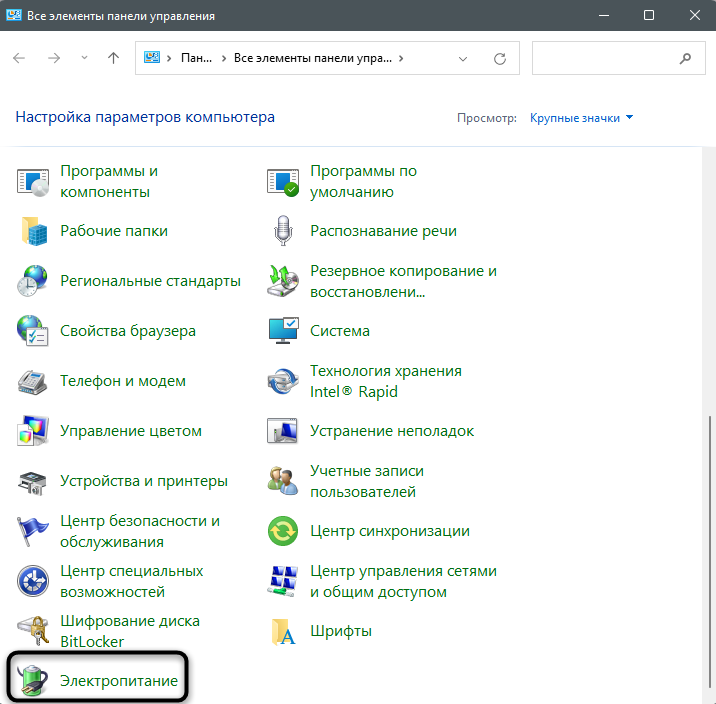Open the Regional Standards globe-clock icon
The height and width of the screenshot is (704, 716).
click(32, 281)
